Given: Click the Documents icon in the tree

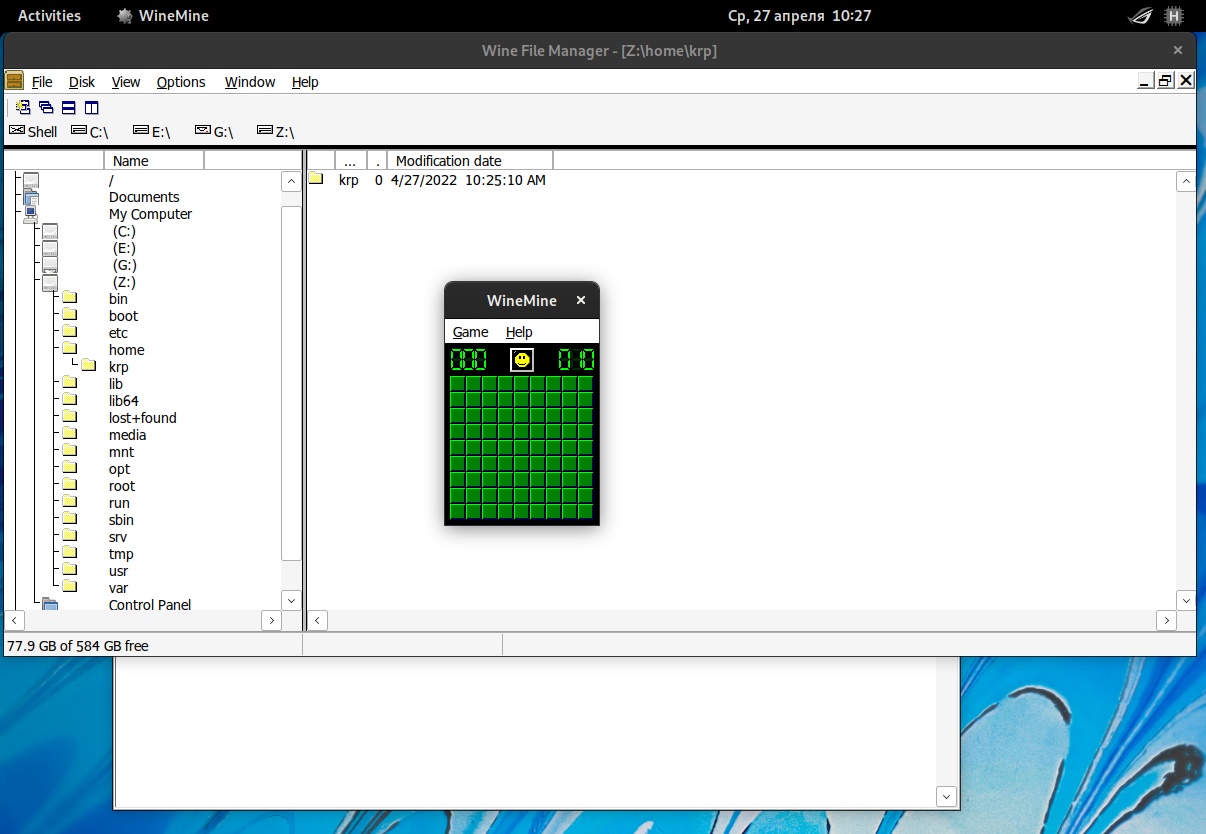Looking at the screenshot, I should pos(31,197).
